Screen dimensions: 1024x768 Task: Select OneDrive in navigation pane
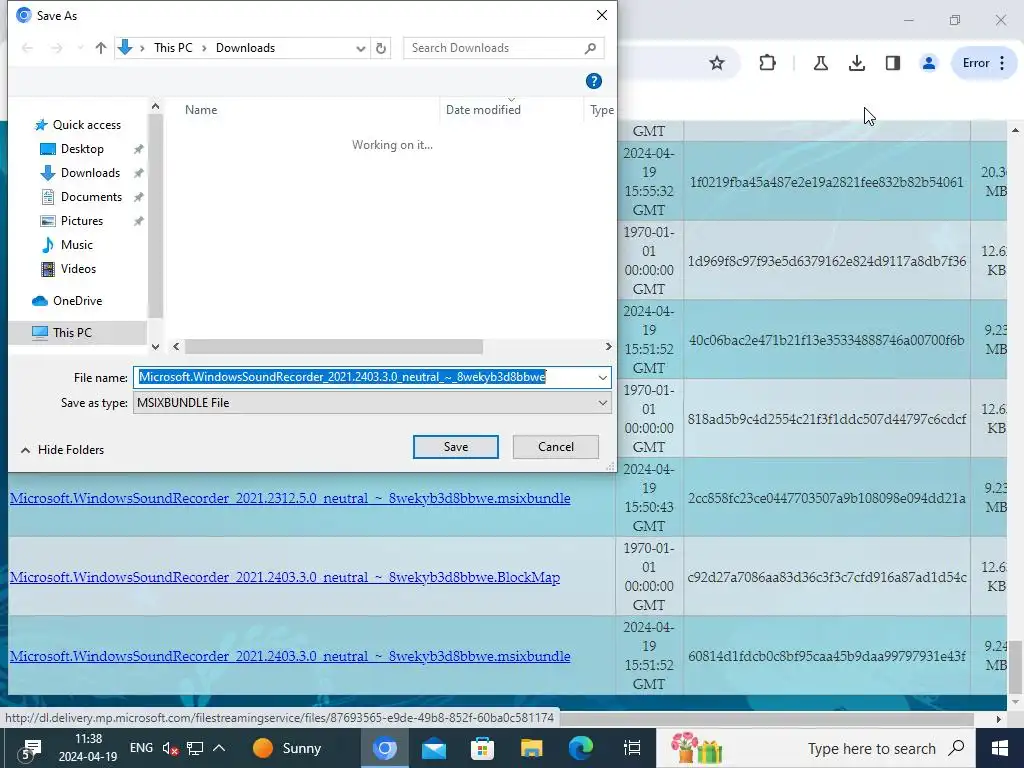pyautogui.click(x=77, y=301)
